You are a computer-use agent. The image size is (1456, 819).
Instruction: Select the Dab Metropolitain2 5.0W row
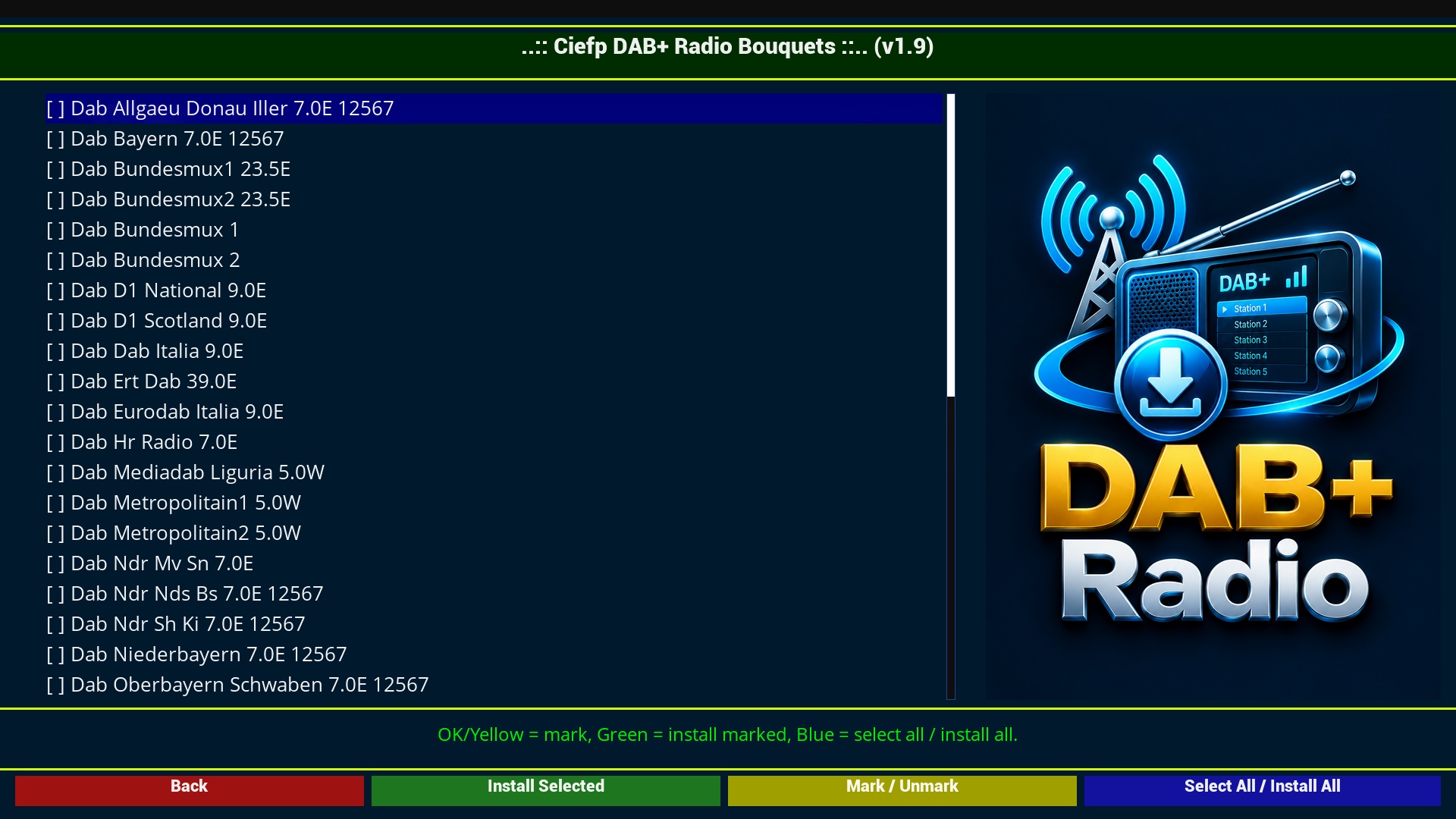click(494, 533)
